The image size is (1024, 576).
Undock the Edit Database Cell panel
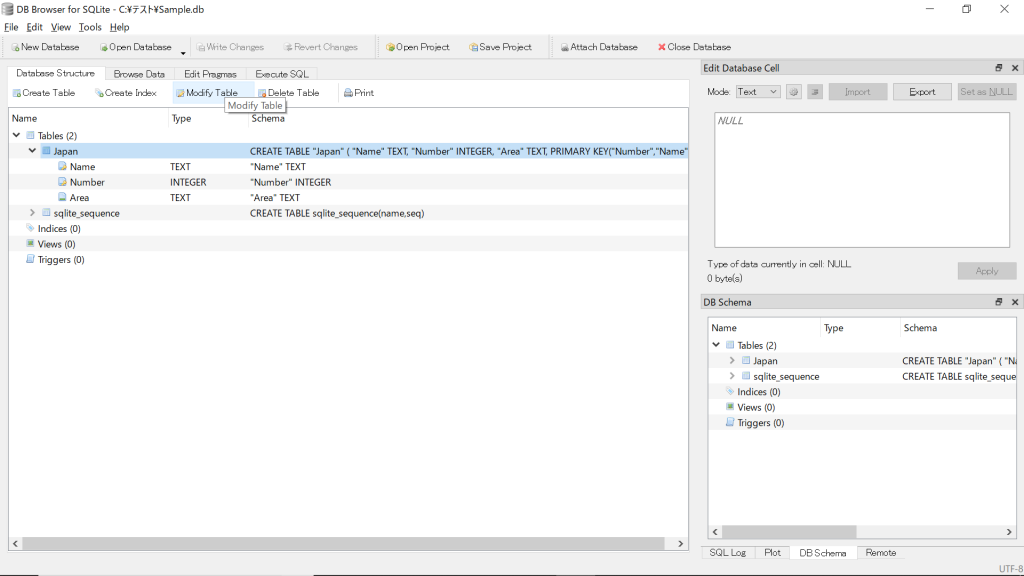pos(999,68)
